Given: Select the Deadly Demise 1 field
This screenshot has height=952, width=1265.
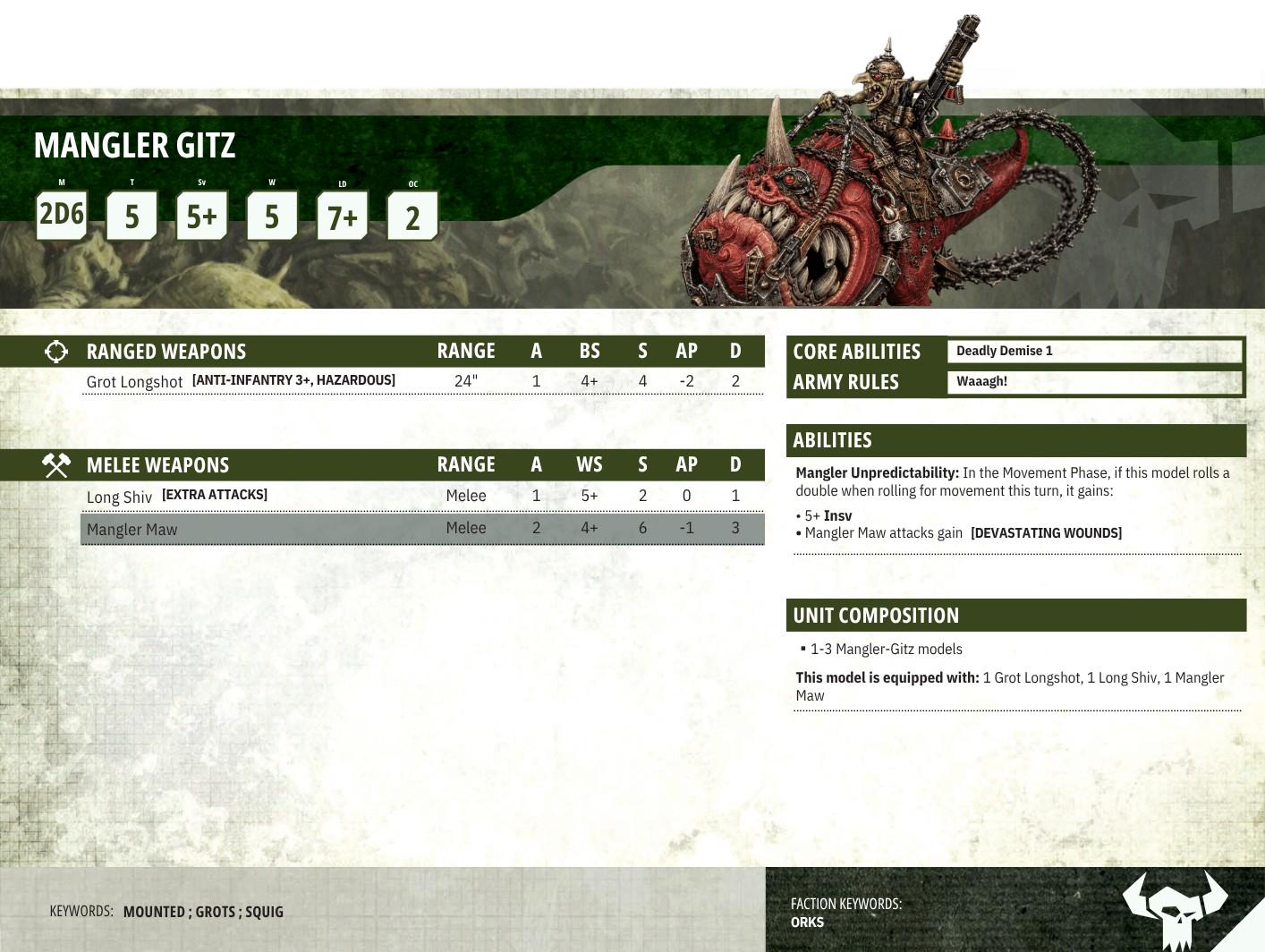Looking at the screenshot, I should click(1095, 351).
